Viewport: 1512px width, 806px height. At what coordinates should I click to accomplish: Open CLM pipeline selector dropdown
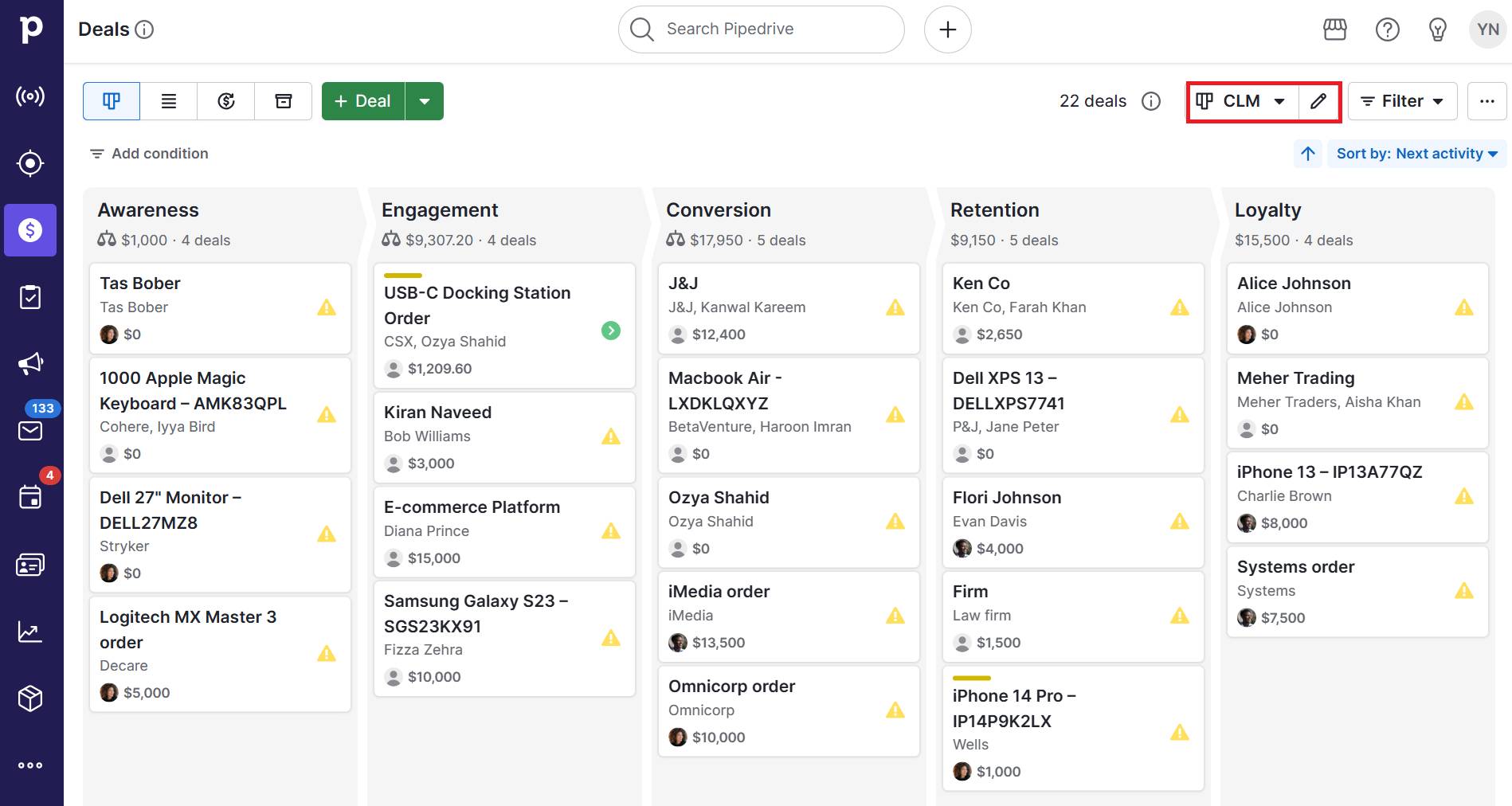(1243, 101)
